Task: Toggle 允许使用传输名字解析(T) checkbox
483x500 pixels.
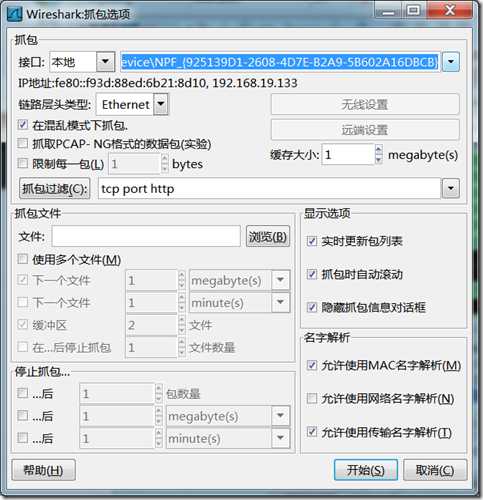Action: 312,432
